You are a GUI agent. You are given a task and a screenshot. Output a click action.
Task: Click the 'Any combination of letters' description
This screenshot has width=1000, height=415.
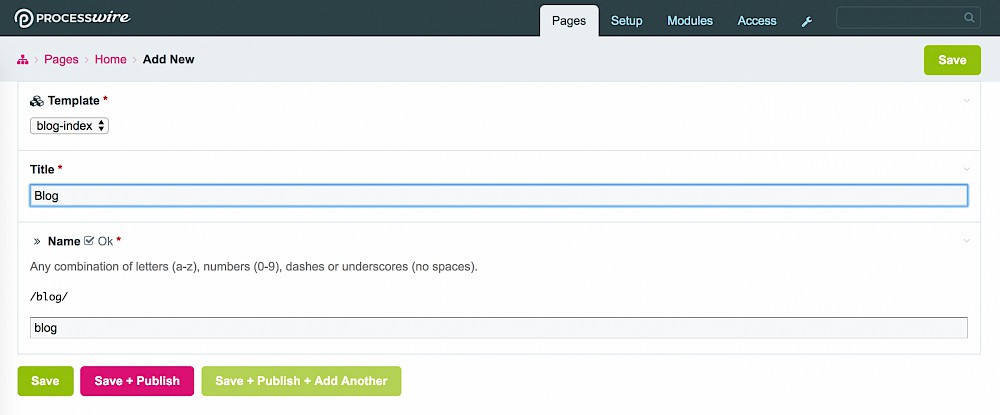point(254,266)
